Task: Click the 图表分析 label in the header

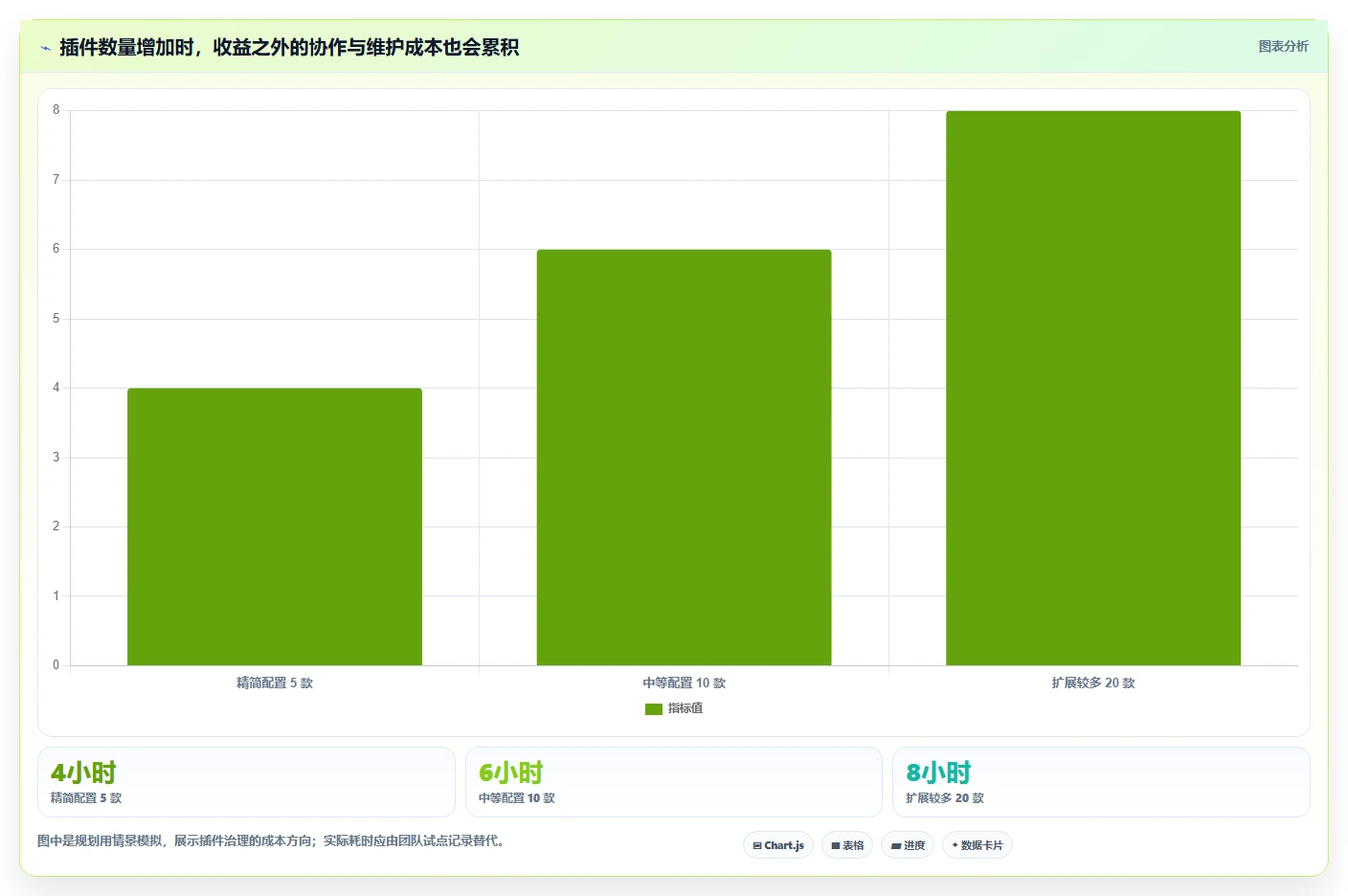Action: [x=1283, y=46]
